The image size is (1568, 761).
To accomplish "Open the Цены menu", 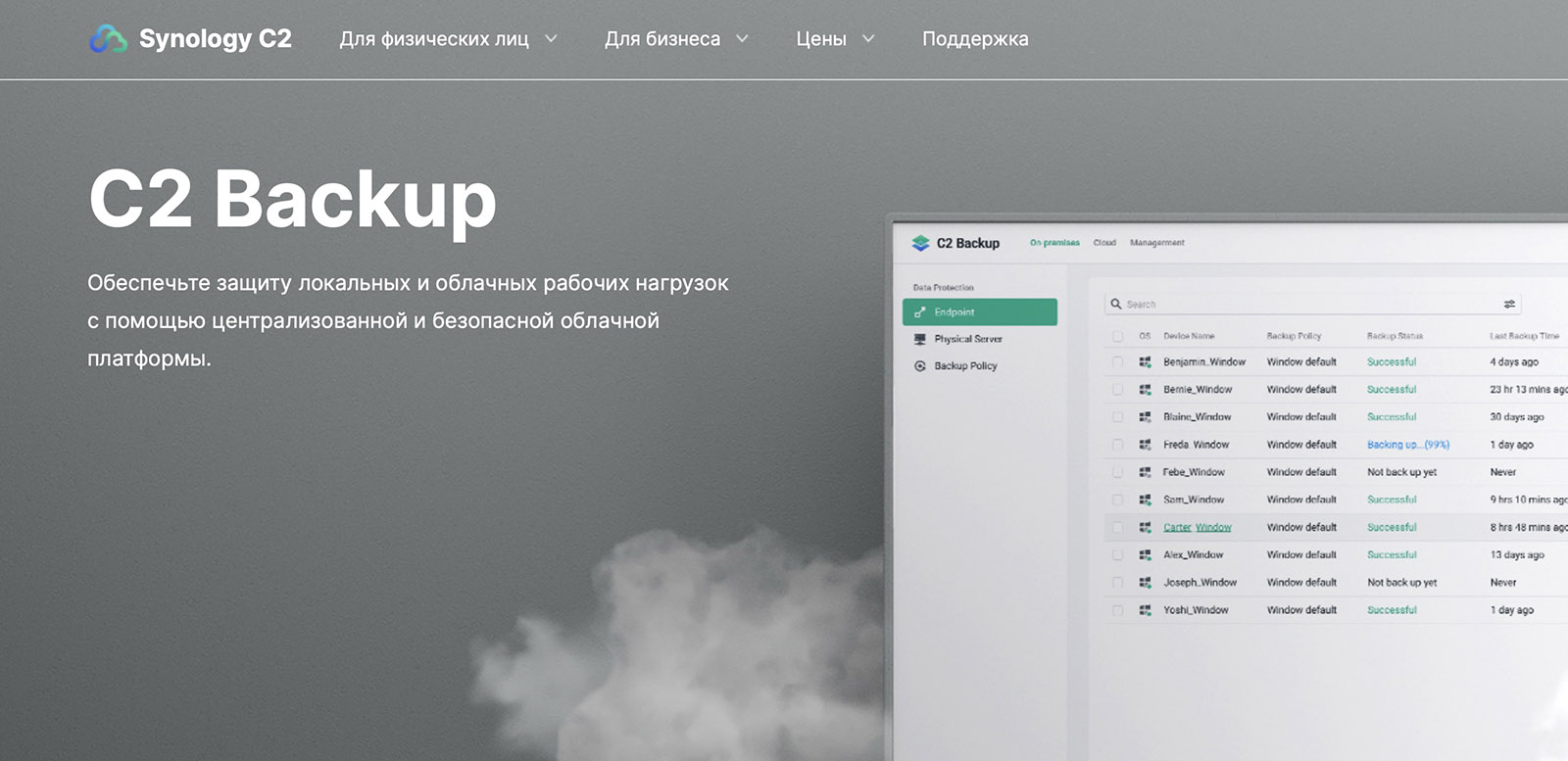I will 821,39.
